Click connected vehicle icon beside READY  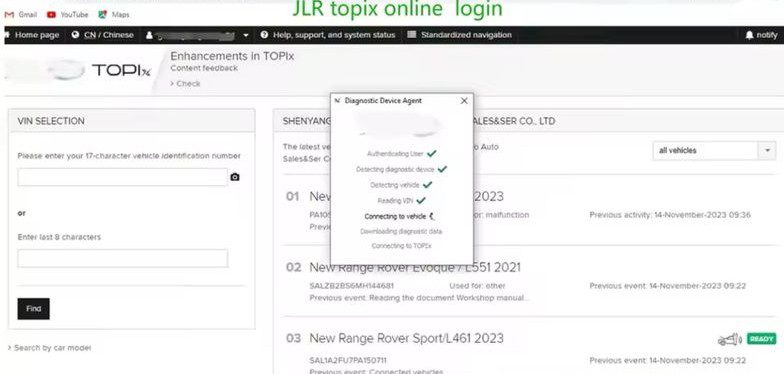click(x=730, y=340)
